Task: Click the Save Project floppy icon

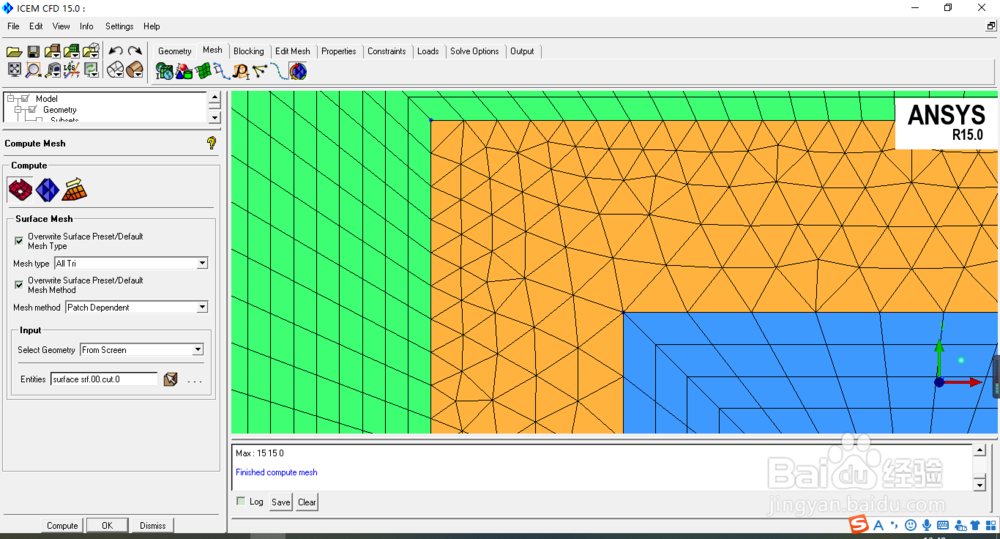Action: click(33, 51)
